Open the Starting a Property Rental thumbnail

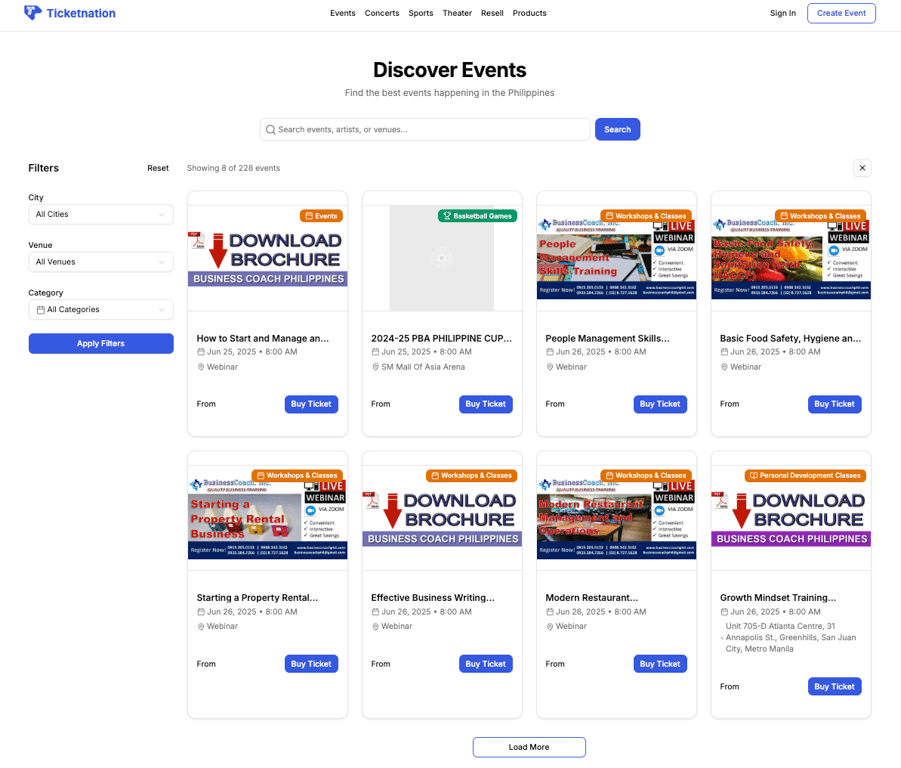268,518
